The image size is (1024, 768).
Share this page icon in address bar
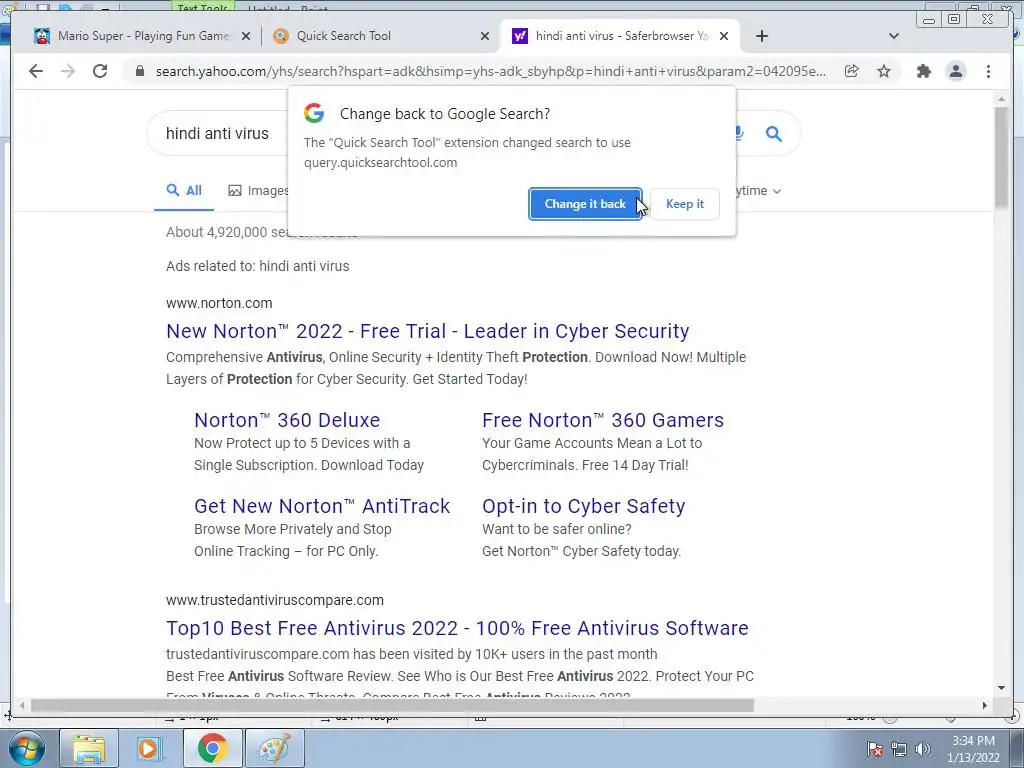coord(852,71)
